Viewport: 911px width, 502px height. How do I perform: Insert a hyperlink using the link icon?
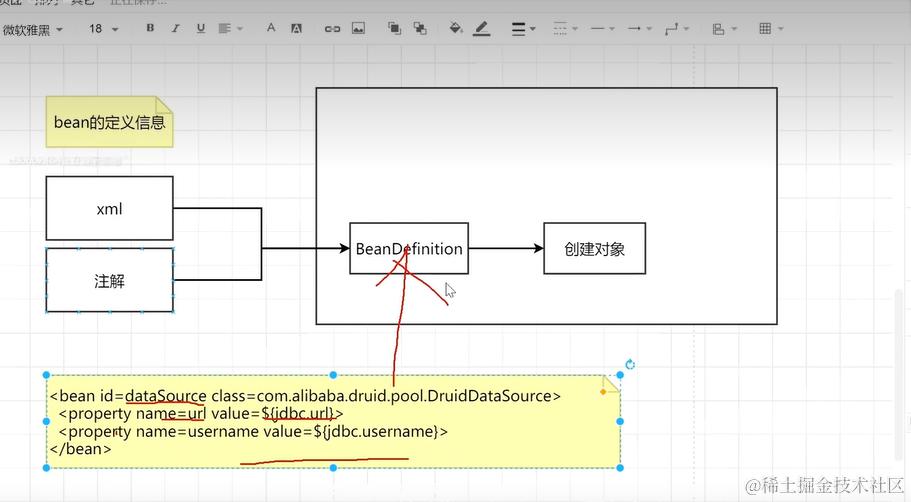point(332,28)
